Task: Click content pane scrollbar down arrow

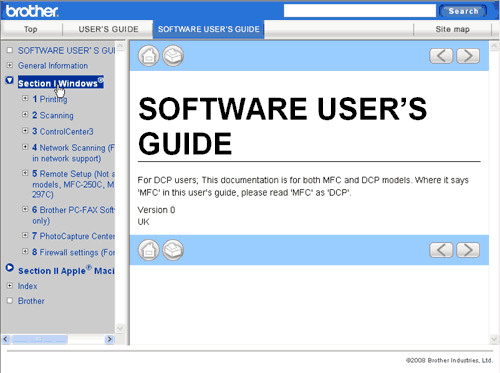Action: [494, 339]
